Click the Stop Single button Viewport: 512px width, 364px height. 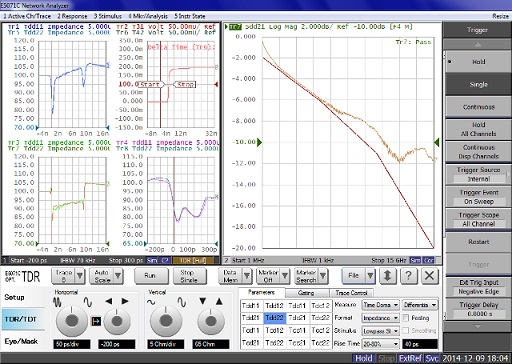189,276
